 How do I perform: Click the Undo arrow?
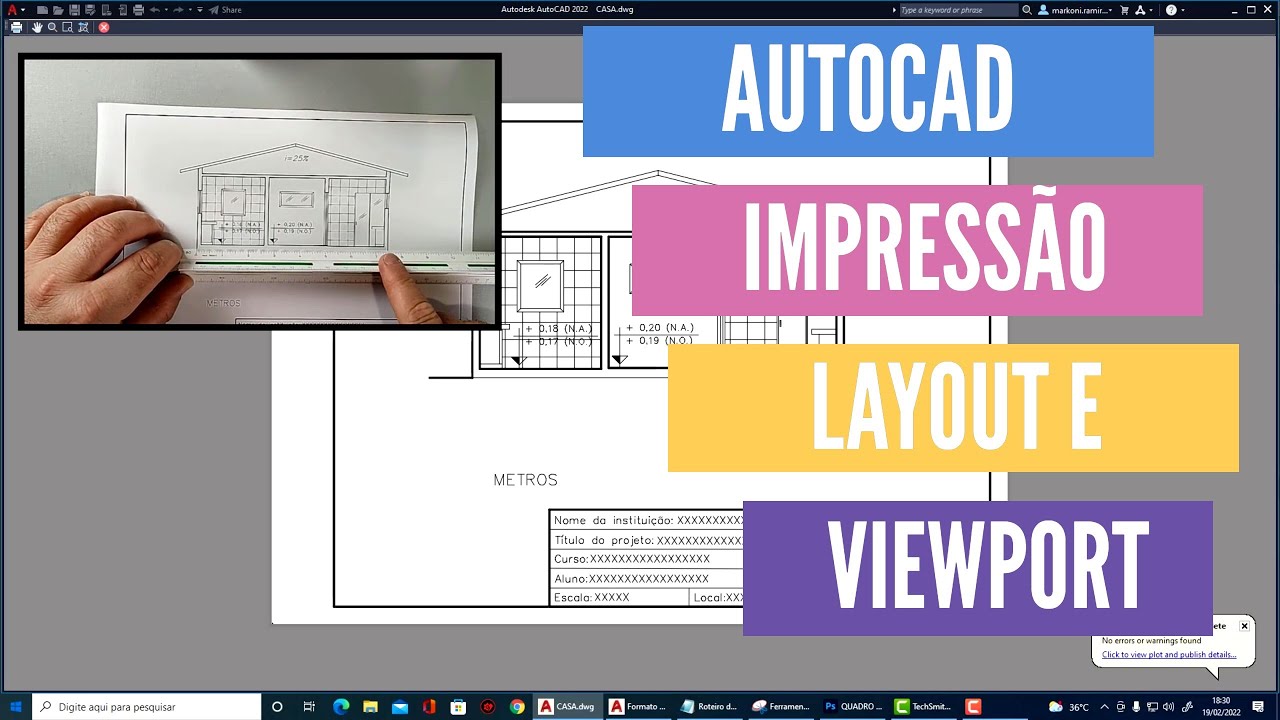[x=155, y=10]
